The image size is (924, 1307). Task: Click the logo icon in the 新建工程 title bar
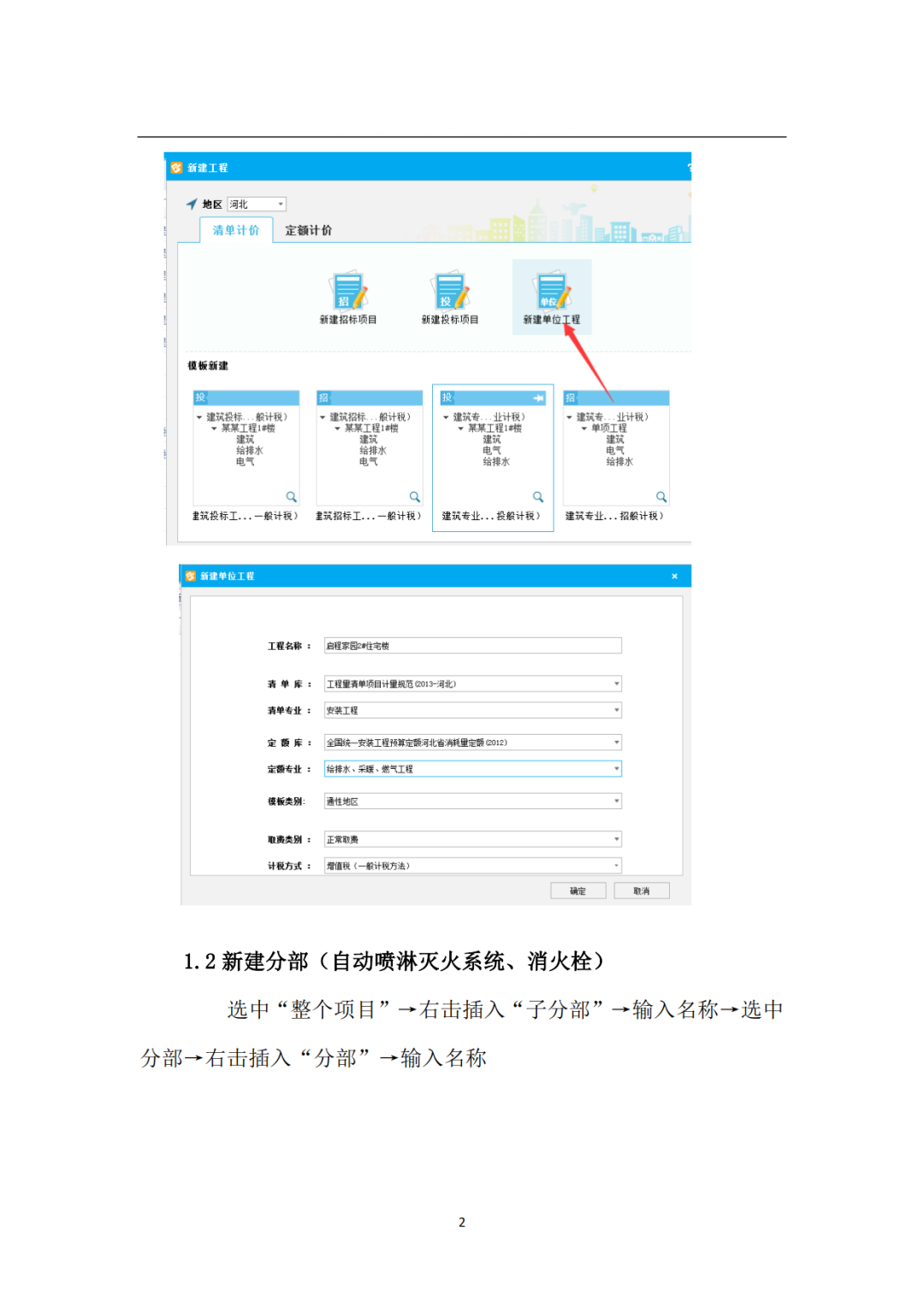[176, 165]
